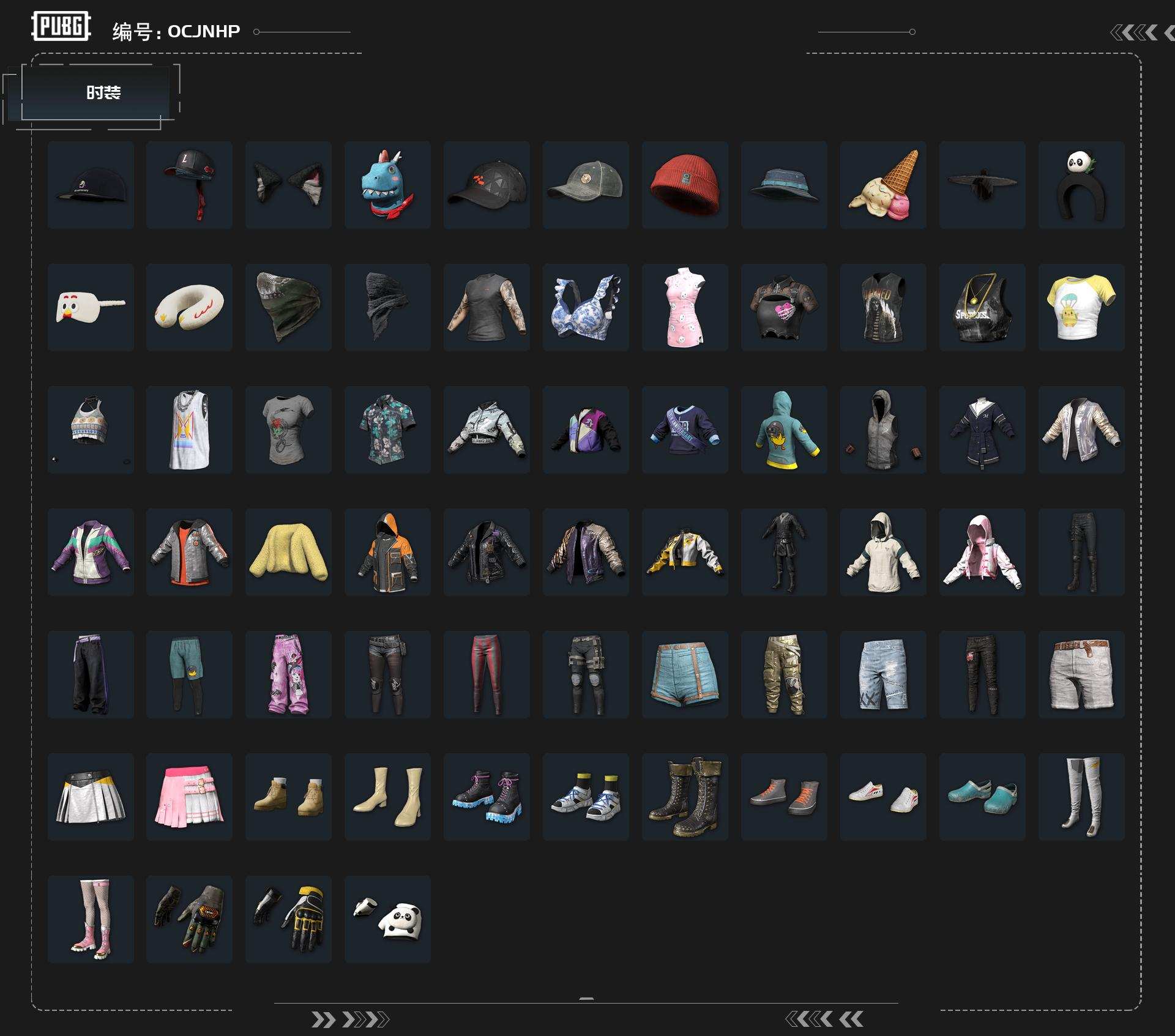Pick the pink pleated skirt
1175x1036 pixels.
click(x=189, y=797)
